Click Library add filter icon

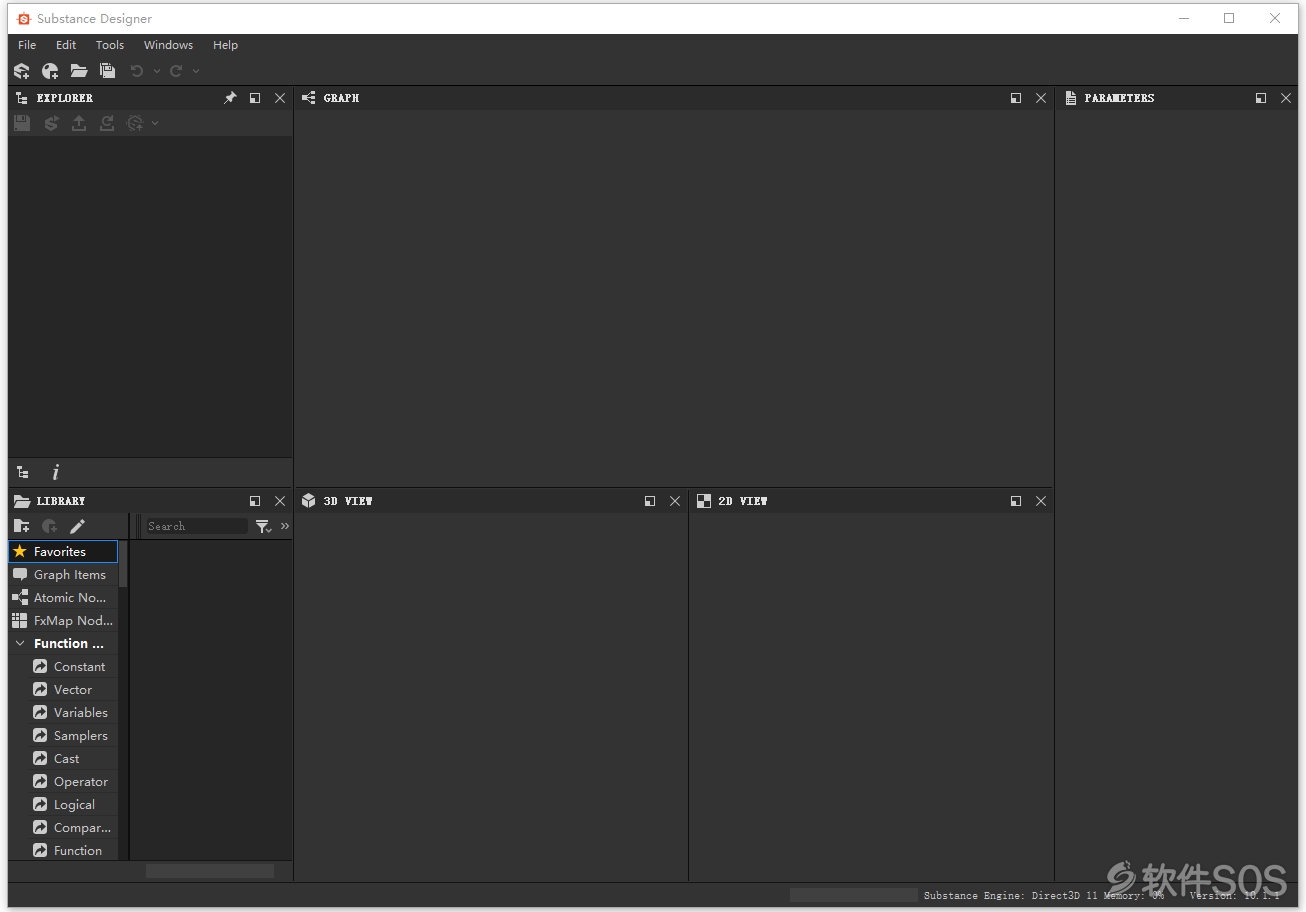tap(49, 526)
